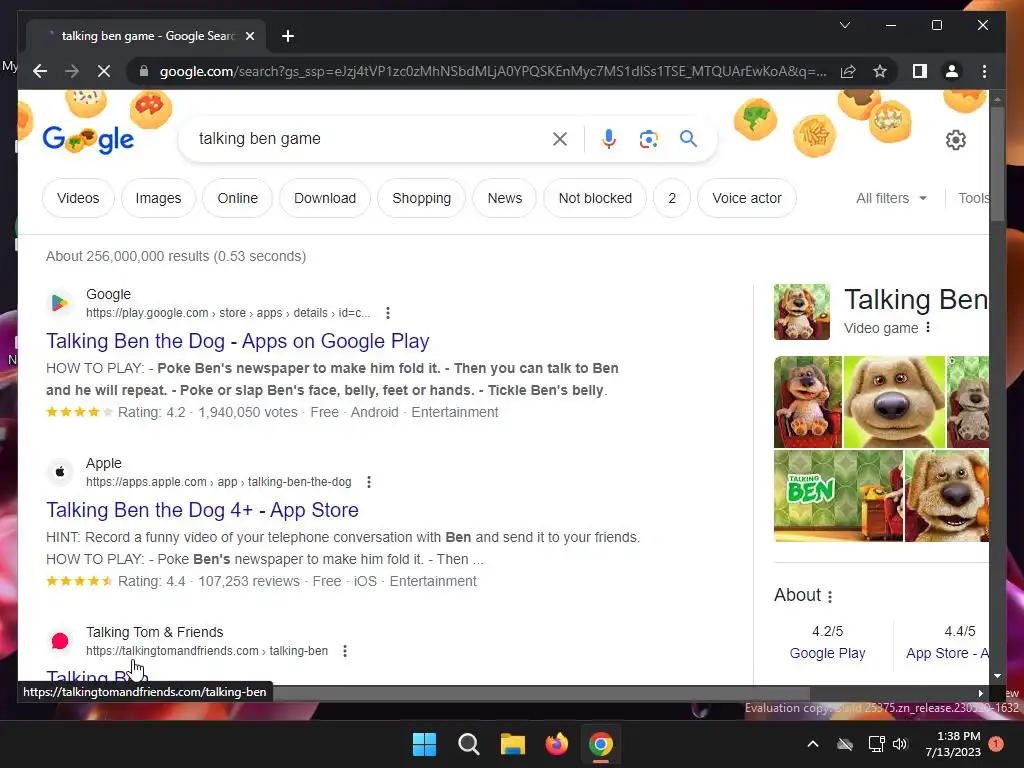Open the Windows Start menu
The image size is (1024, 768).
pyautogui.click(x=424, y=744)
